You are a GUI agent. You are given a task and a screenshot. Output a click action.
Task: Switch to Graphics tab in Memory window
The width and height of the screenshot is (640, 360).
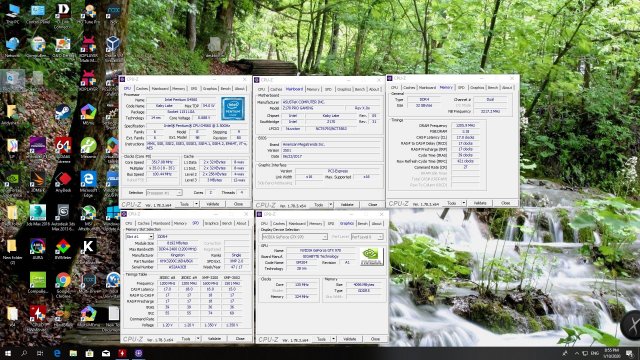click(x=476, y=87)
